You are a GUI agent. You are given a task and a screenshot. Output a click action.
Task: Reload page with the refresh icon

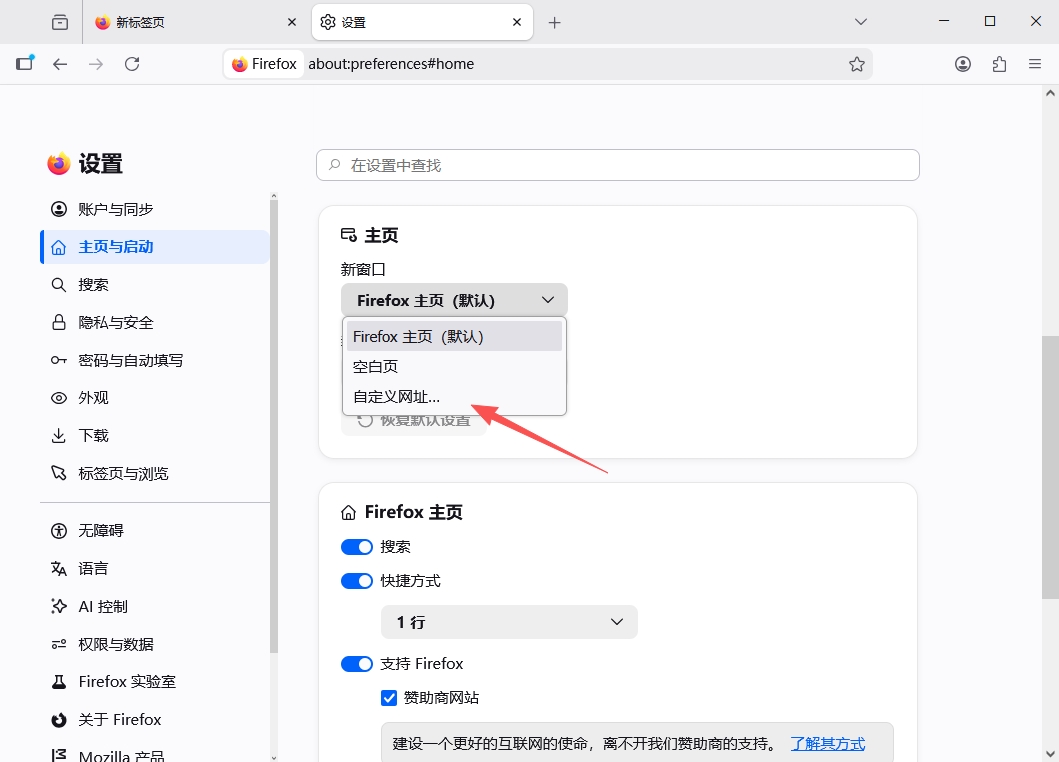click(132, 64)
